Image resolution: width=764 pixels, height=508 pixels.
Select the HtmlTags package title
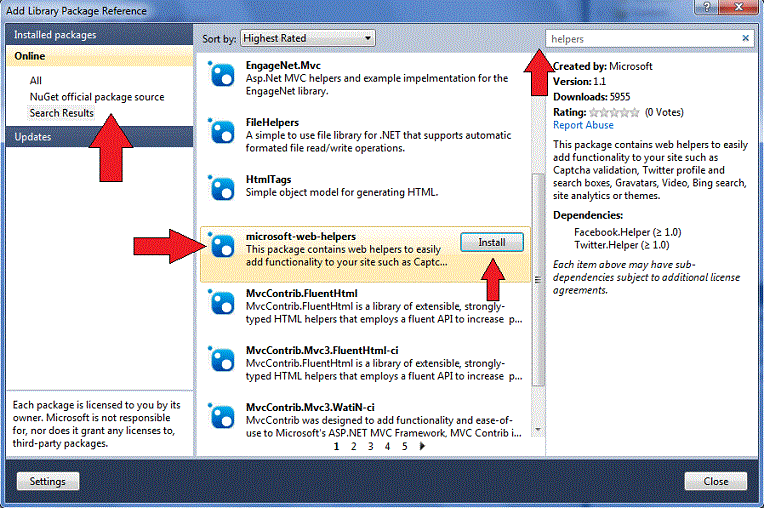click(268, 179)
